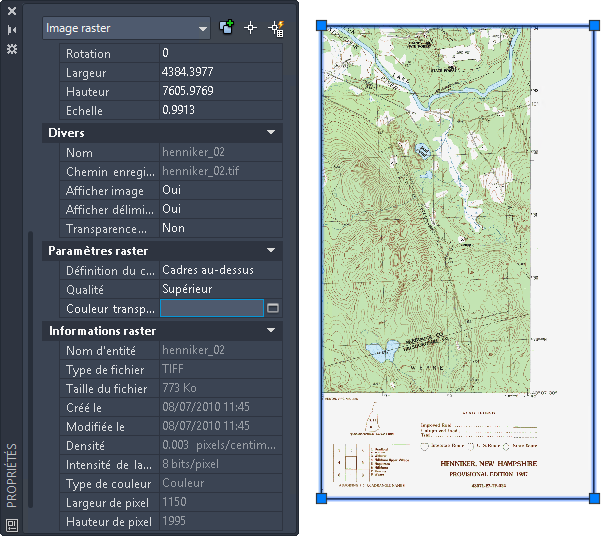
Task: Edit the Hauteur value 7605.9769
Action: pyautogui.click(x=221, y=91)
